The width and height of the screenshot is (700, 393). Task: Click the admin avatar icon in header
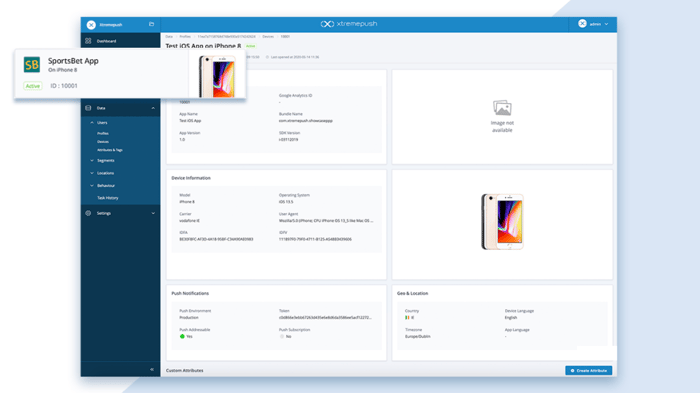pyautogui.click(x=582, y=24)
